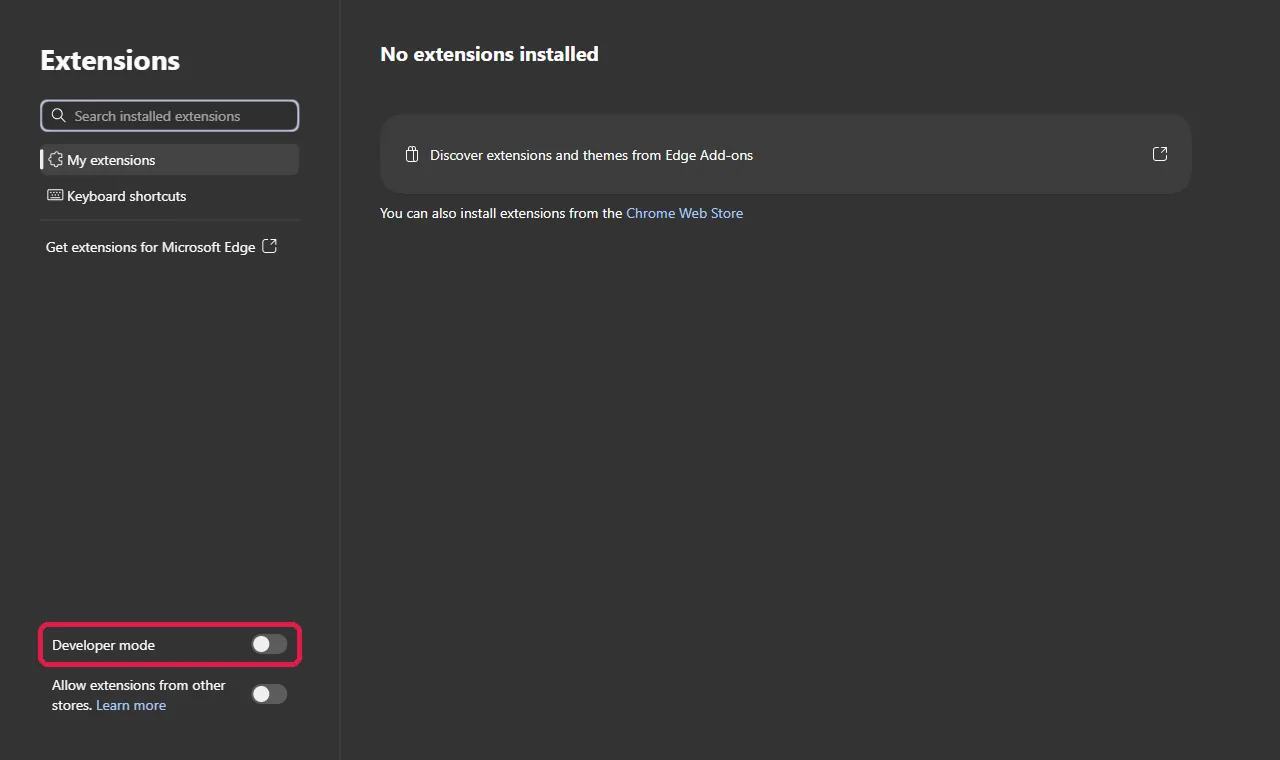
Task: Open Discover extensions and themes from Edge Add-ons
Action: tap(786, 154)
